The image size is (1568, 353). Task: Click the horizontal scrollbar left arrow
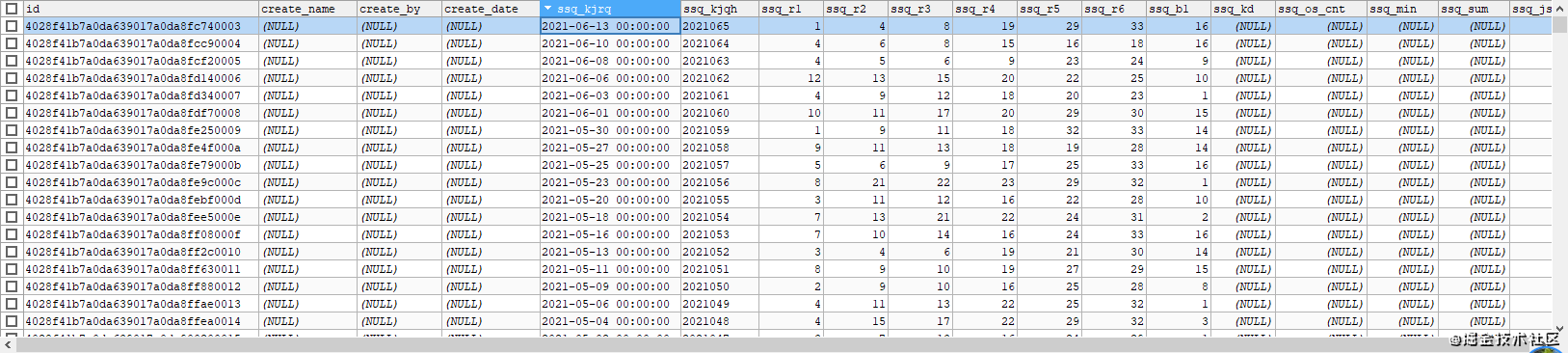pyautogui.click(x=8, y=344)
